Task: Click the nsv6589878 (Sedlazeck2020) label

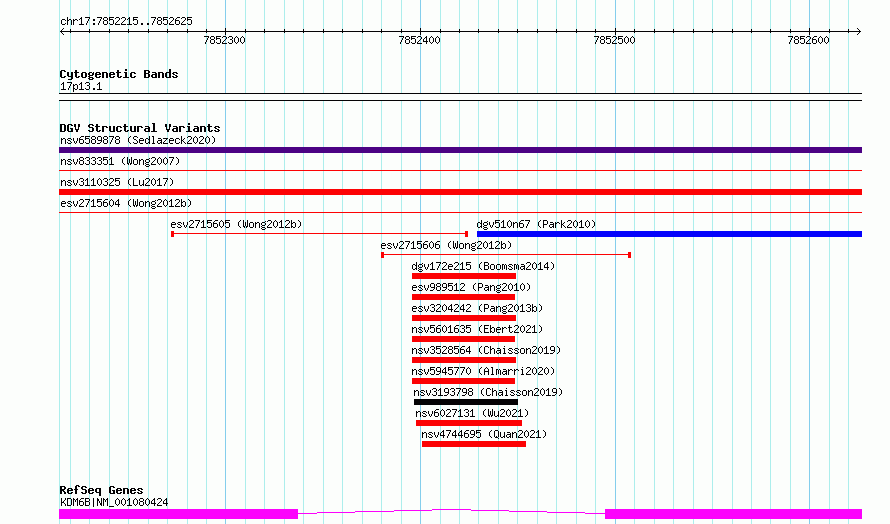Action: (138, 140)
